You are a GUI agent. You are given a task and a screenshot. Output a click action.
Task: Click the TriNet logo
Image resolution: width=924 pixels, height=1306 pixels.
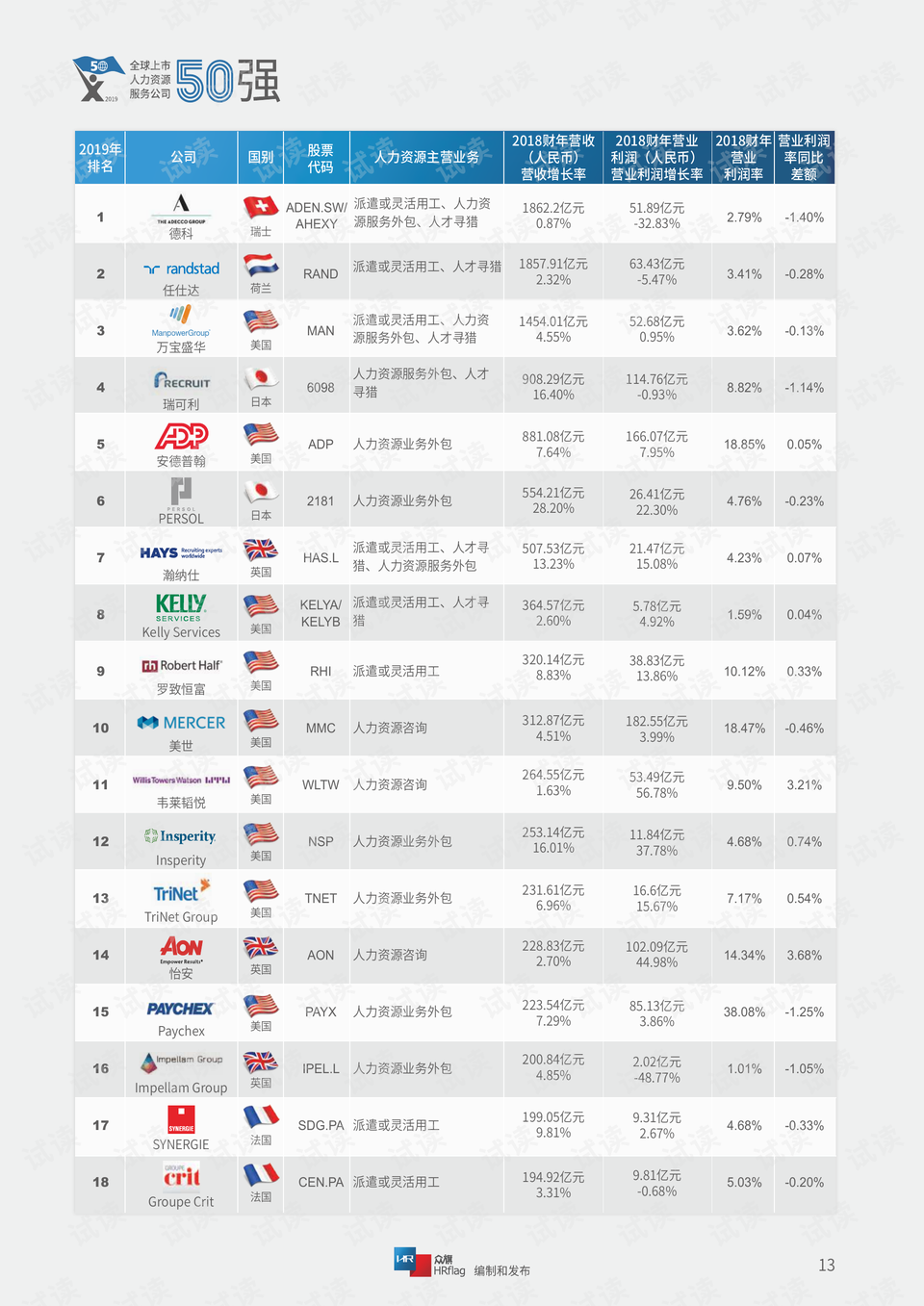[x=181, y=891]
